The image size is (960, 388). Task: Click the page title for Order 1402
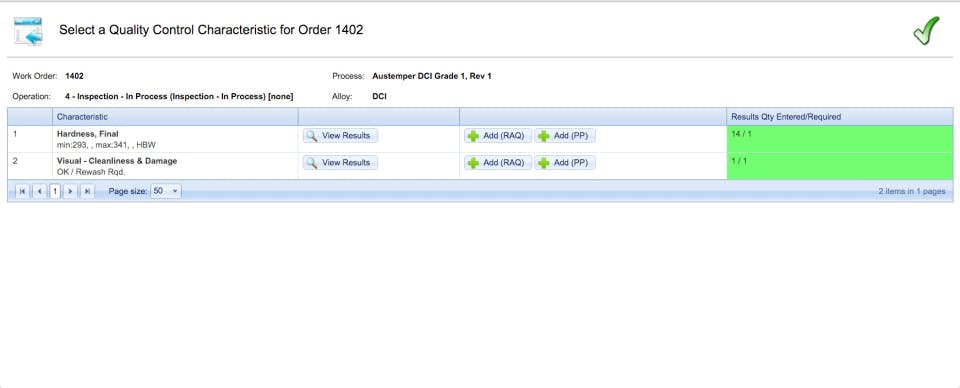(x=211, y=30)
